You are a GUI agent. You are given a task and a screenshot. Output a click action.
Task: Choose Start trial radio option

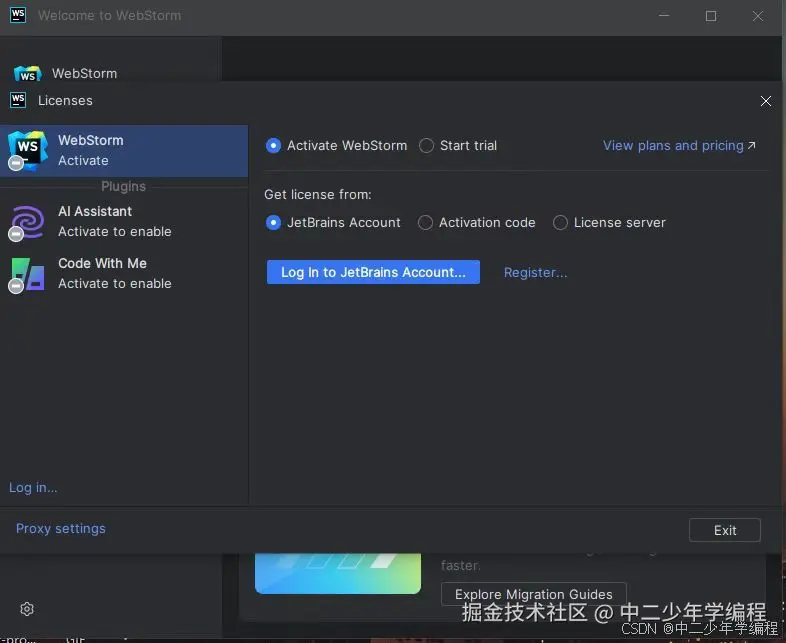(458, 145)
